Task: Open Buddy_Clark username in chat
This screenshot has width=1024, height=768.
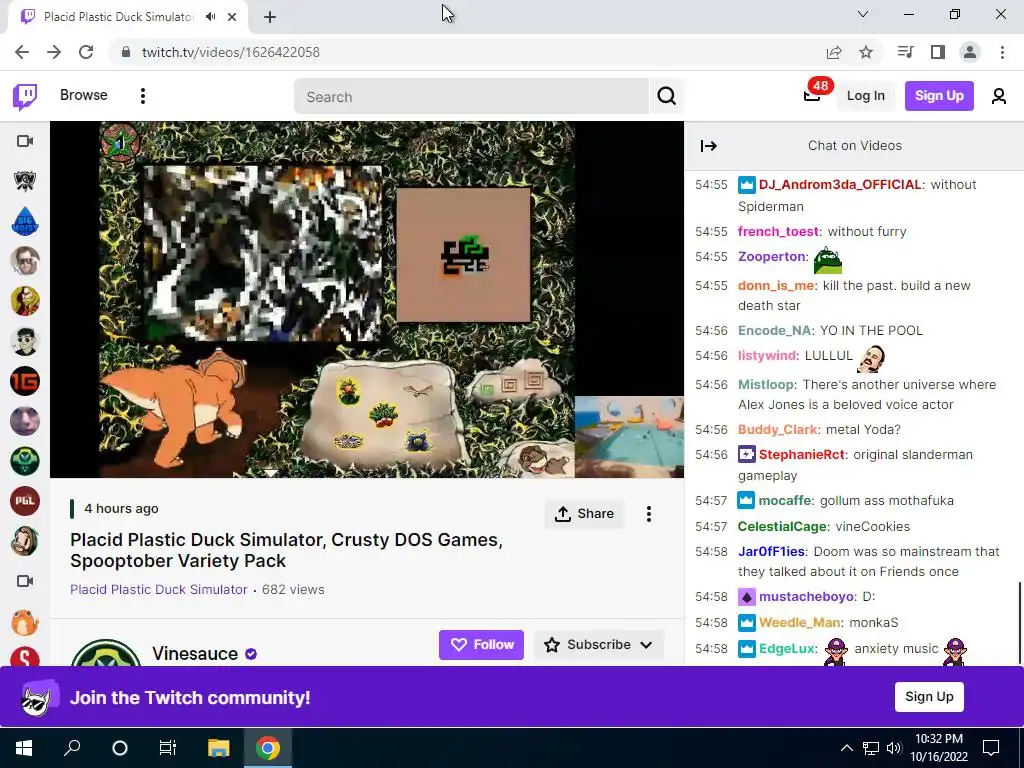Action: [777, 430]
